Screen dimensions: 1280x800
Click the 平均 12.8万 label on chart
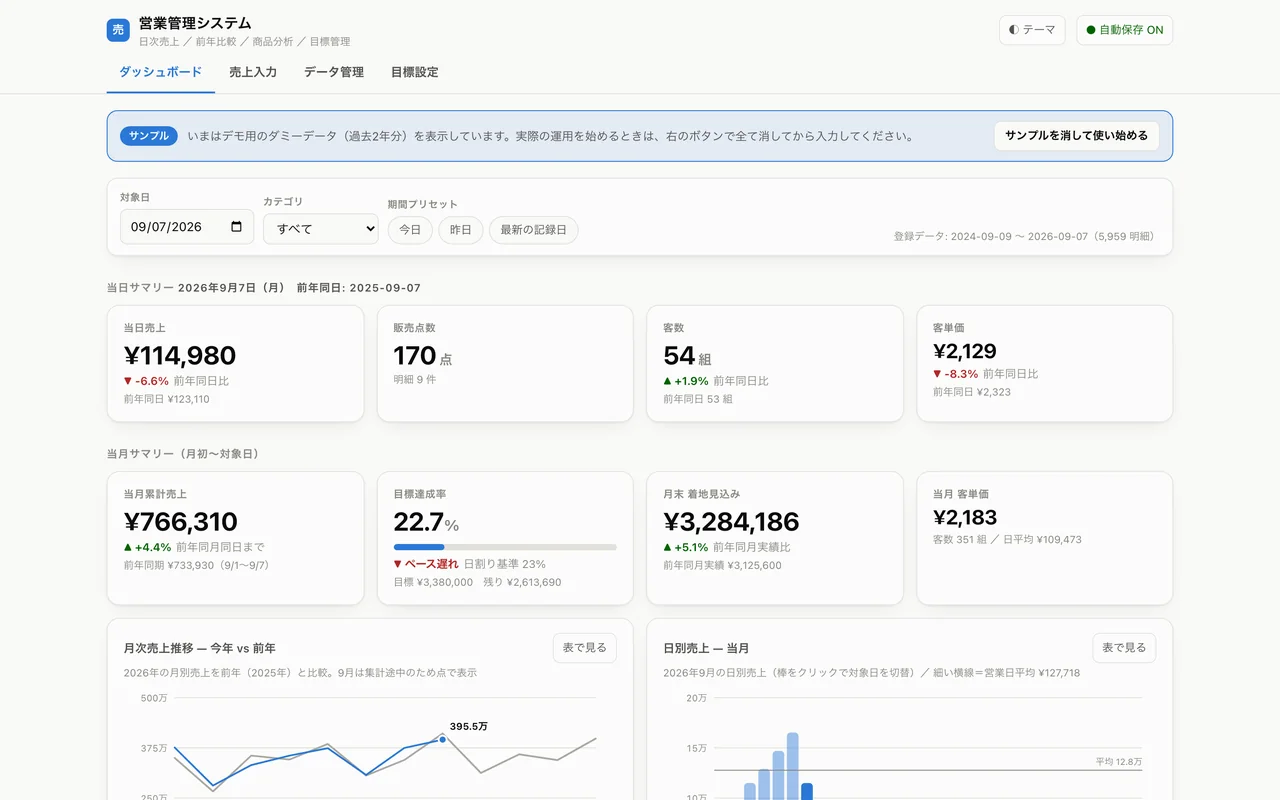1118,761
